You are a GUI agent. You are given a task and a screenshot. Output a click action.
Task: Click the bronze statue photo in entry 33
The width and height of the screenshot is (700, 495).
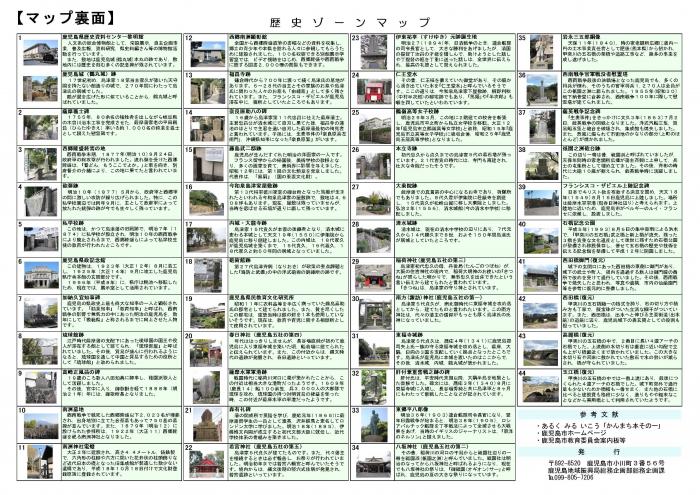(374, 424)
